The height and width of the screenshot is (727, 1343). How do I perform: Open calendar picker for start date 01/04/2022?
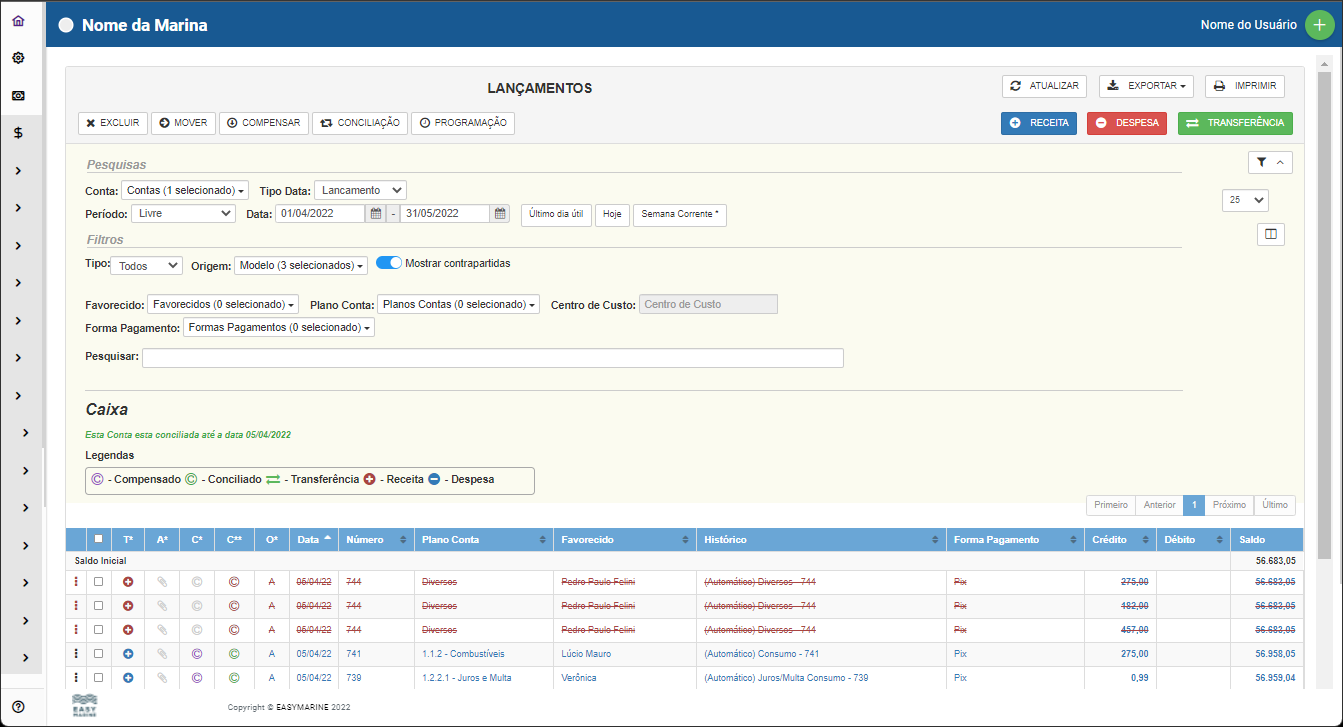375,213
